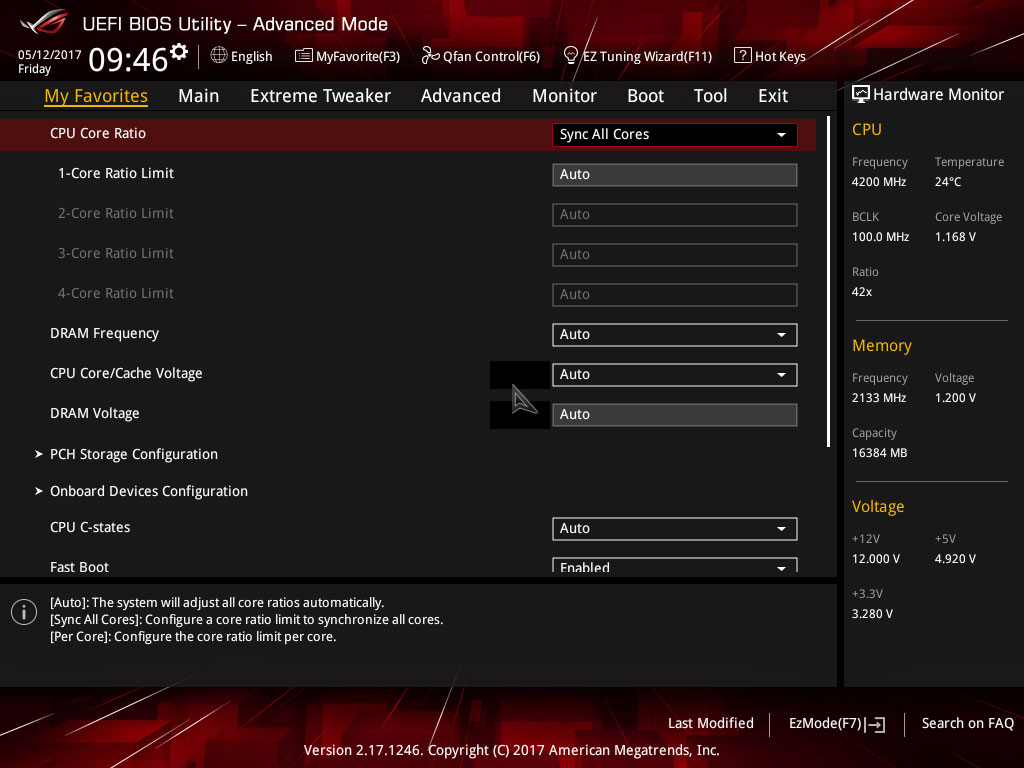
Task: Open the CPU C-states dropdown
Action: click(675, 528)
